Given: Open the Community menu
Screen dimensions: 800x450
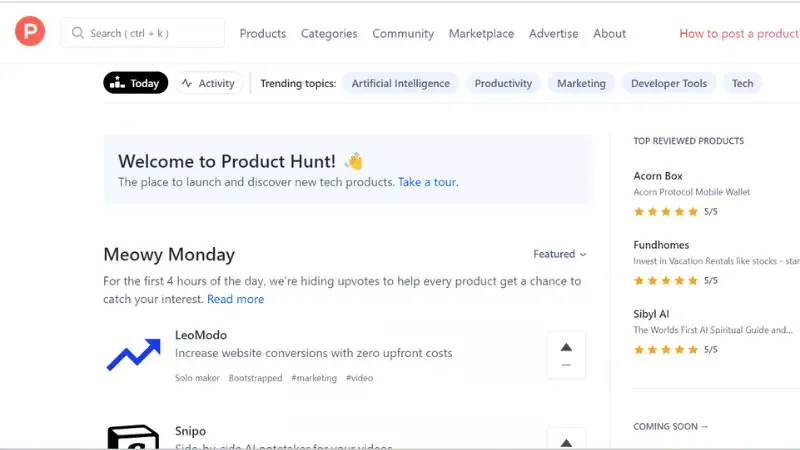Looking at the screenshot, I should pos(403,34).
